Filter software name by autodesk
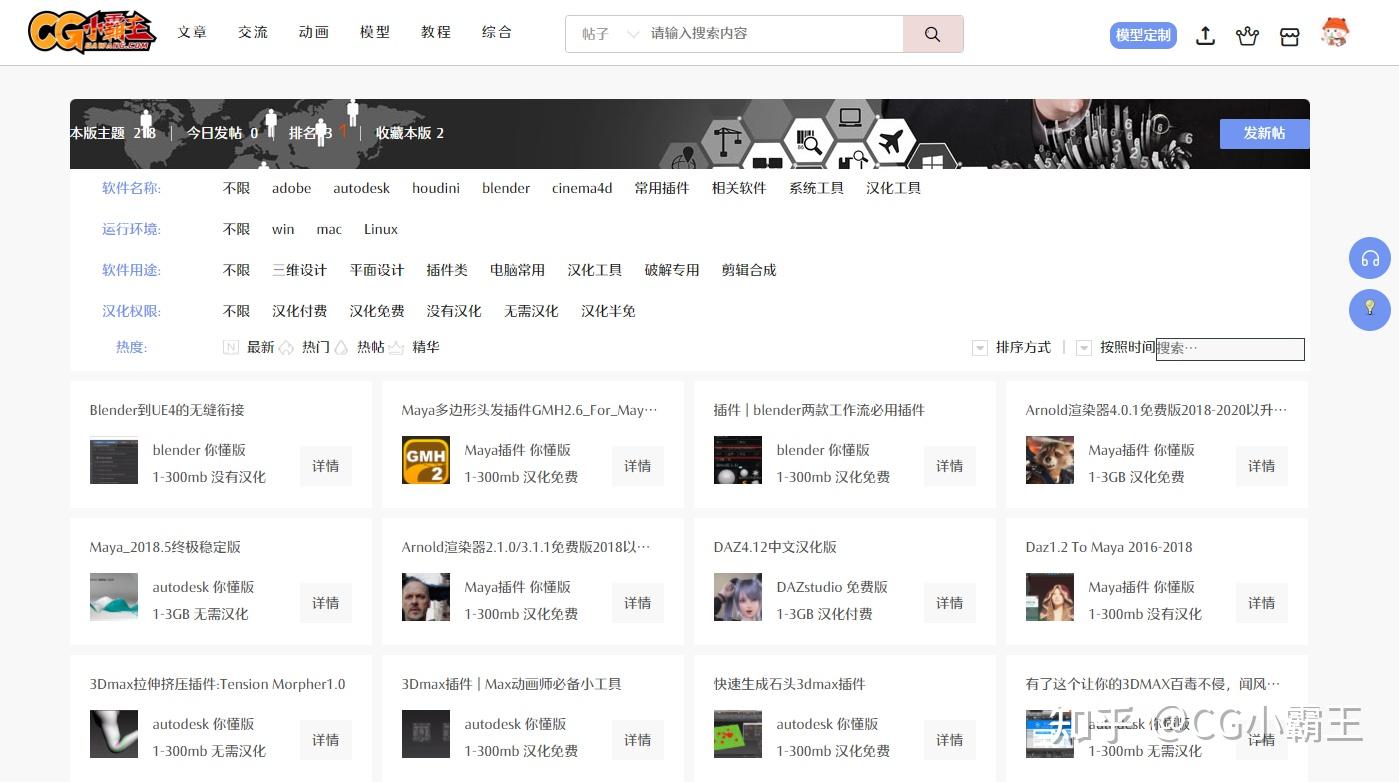Image resolution: width=1399 pixels, height=782 pixels. 362,188
